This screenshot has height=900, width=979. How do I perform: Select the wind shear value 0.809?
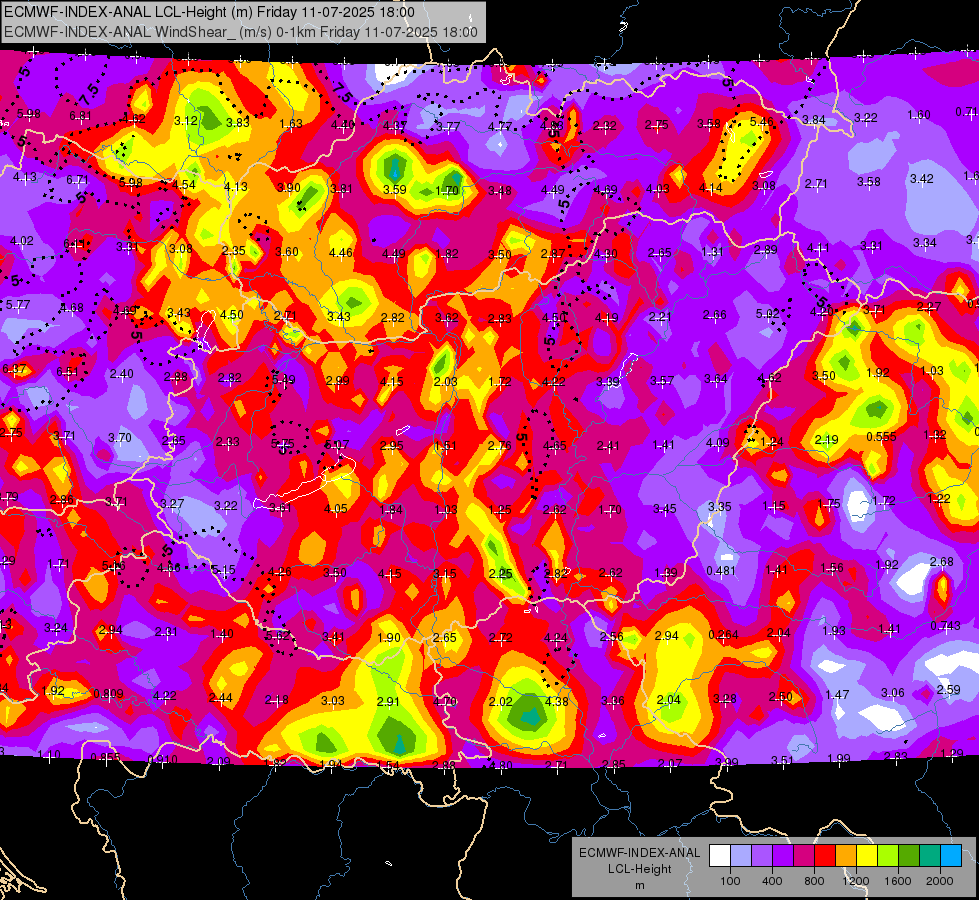[108, 693]
